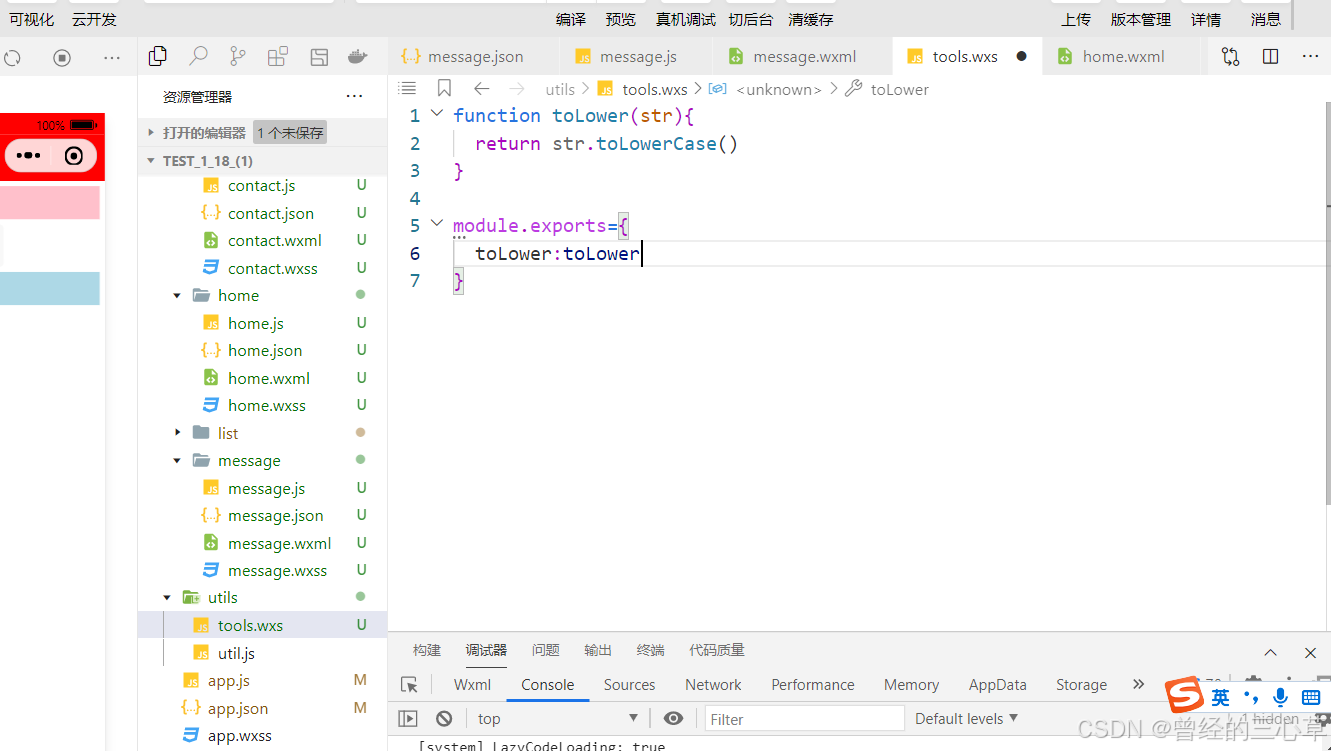Click the Sogou microphone icon
This screenshot has width=1331, height=751.
pyautogui.click(x=1280, y=697)
